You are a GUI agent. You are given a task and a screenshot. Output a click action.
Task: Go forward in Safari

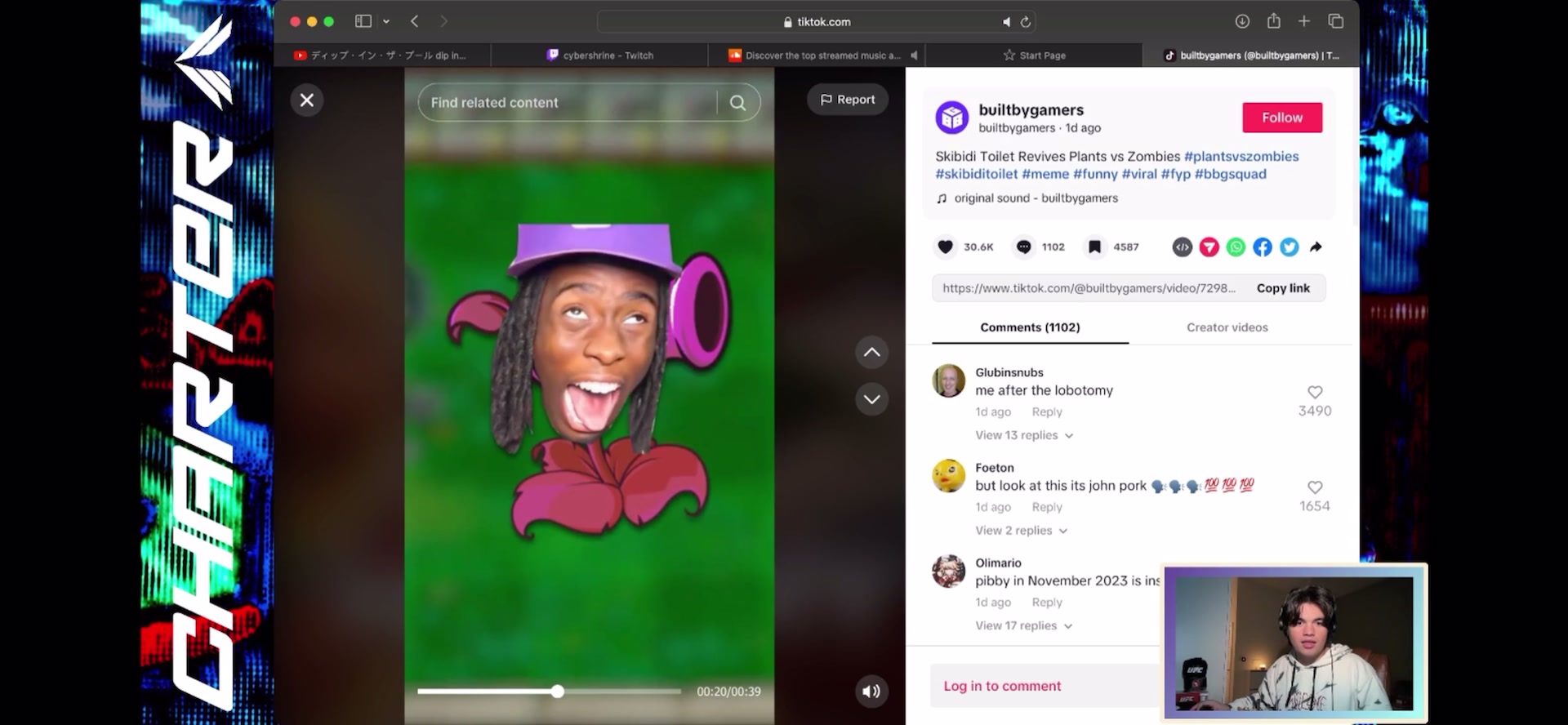click(x=443, y=21)
